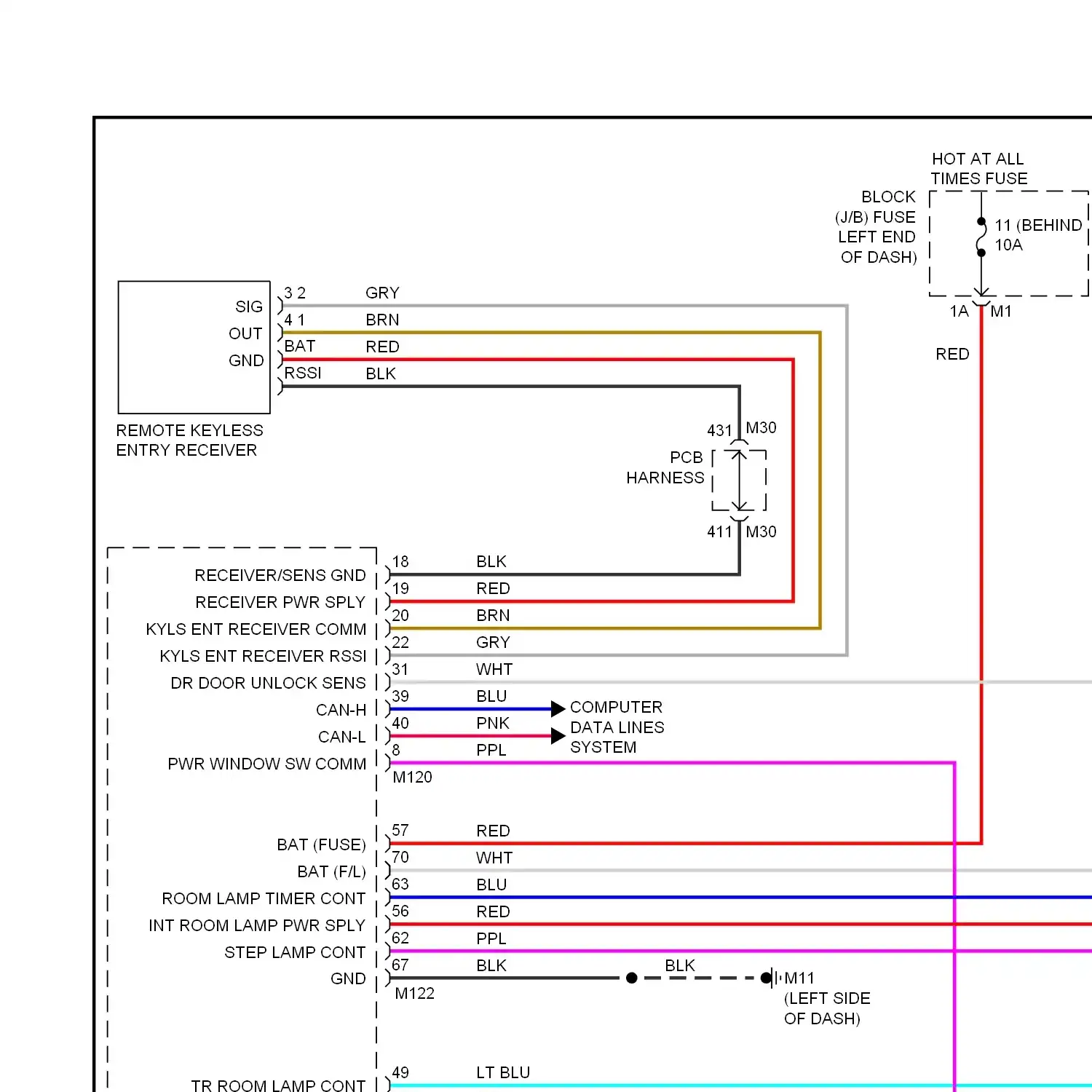1092x1092 pixels.
Task: Click the PPL label on pin 8 wire
Action: click(491, 750)
